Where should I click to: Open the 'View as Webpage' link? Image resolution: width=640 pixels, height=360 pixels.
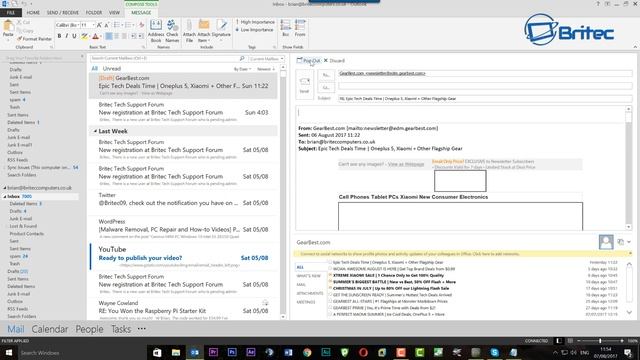click(406, 164)
